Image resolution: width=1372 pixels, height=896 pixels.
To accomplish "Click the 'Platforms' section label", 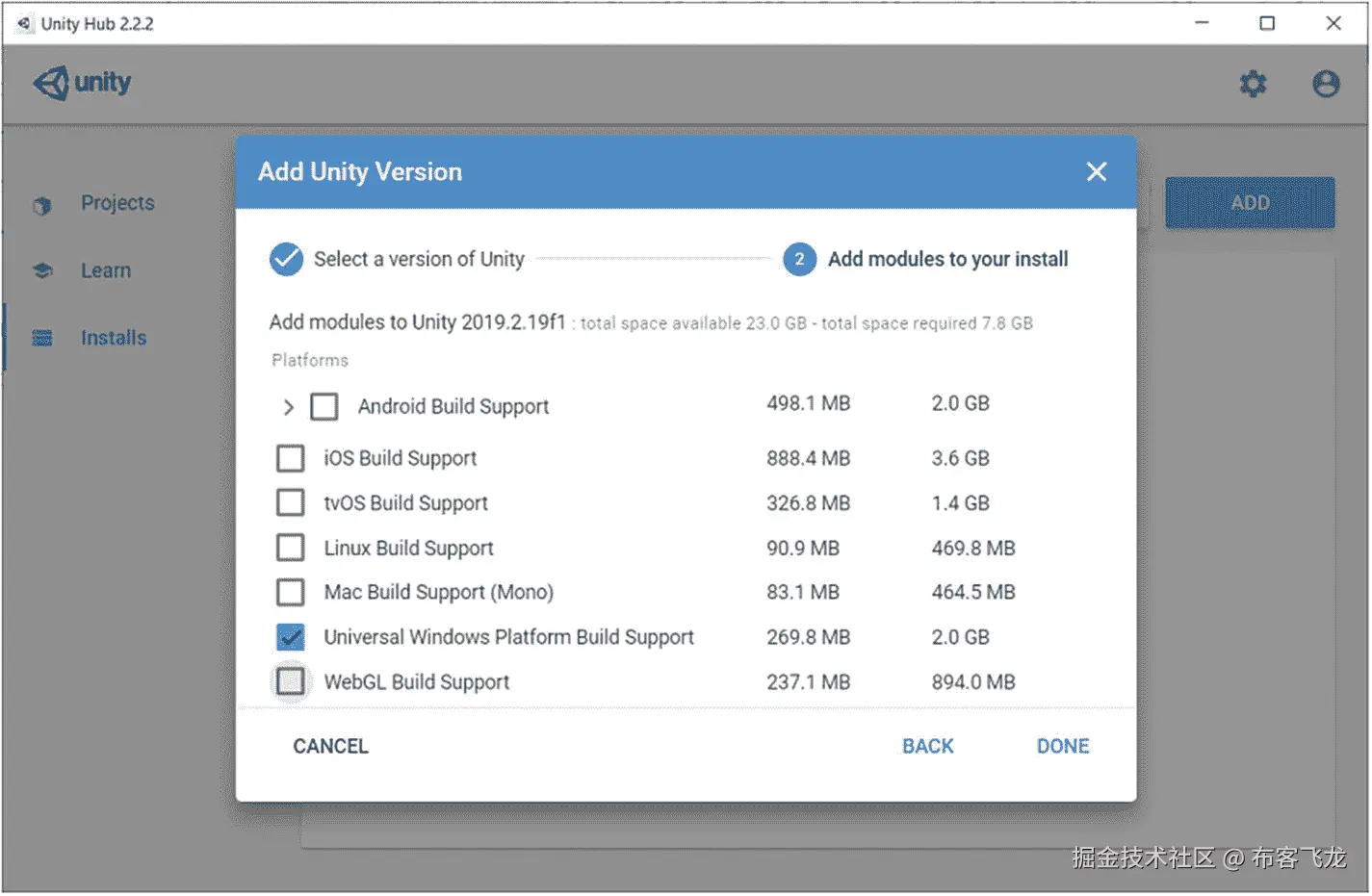I will coord(310,360).
